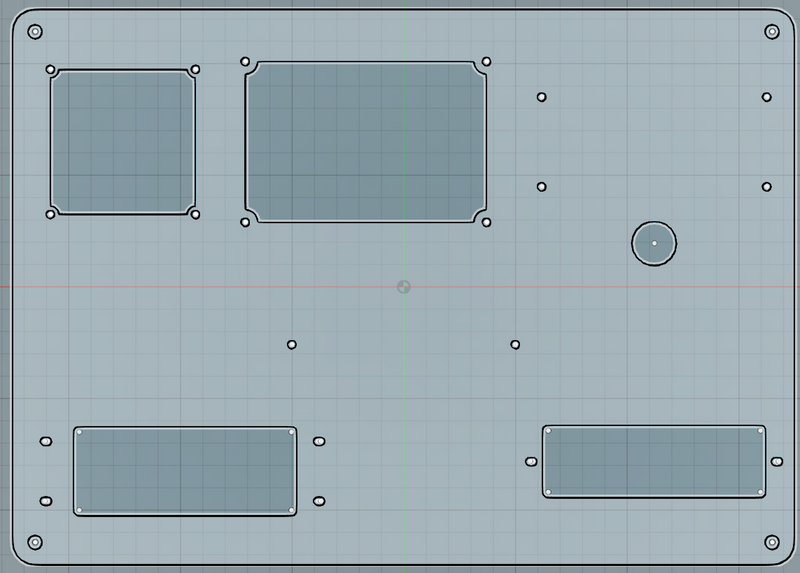
Task: Pick the hole at the square cutout's bottom-left corner
Action: point(51,214)
